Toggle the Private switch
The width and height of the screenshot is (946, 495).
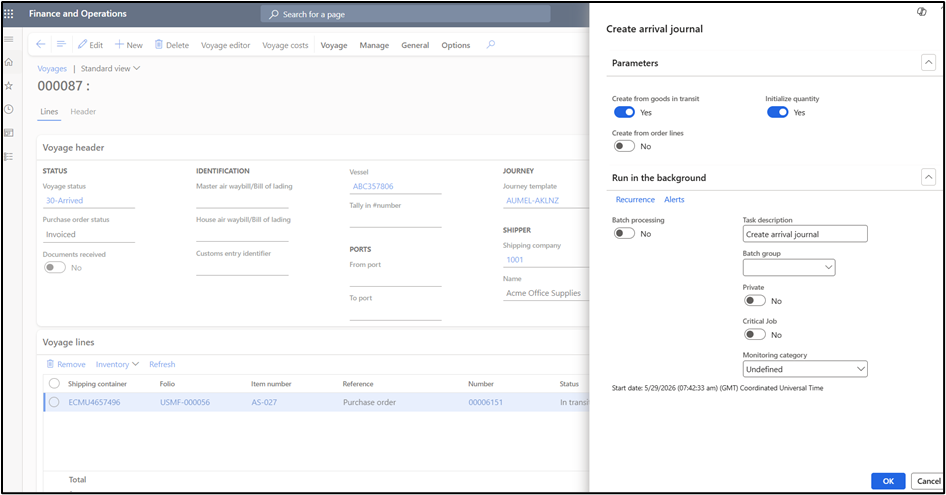[x=755, y=301]
